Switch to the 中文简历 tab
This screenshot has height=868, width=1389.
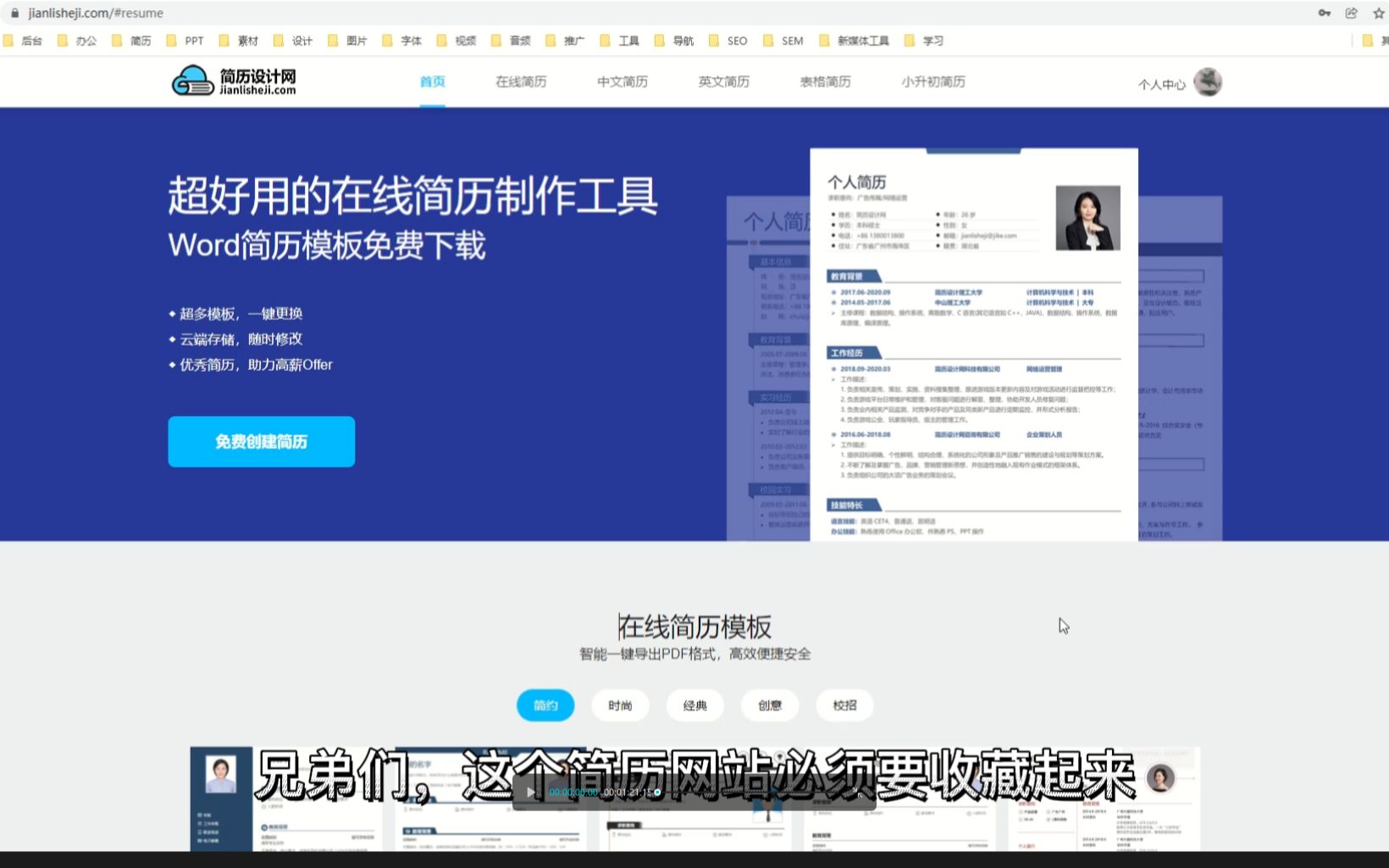pyautogui.click(x=622, y=81)
